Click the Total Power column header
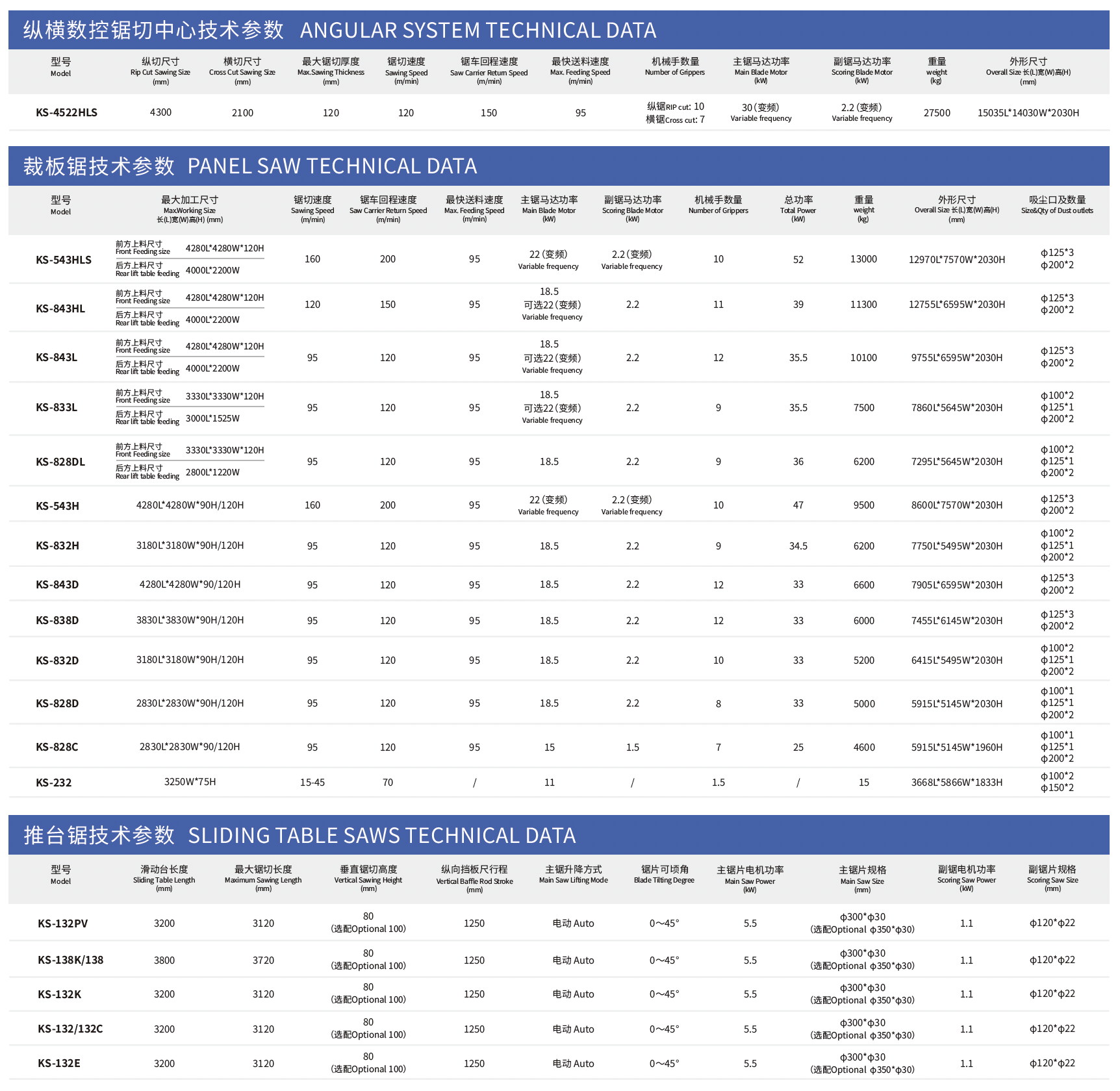Viewport: 1120px width, 1091px height. point(798,208)
